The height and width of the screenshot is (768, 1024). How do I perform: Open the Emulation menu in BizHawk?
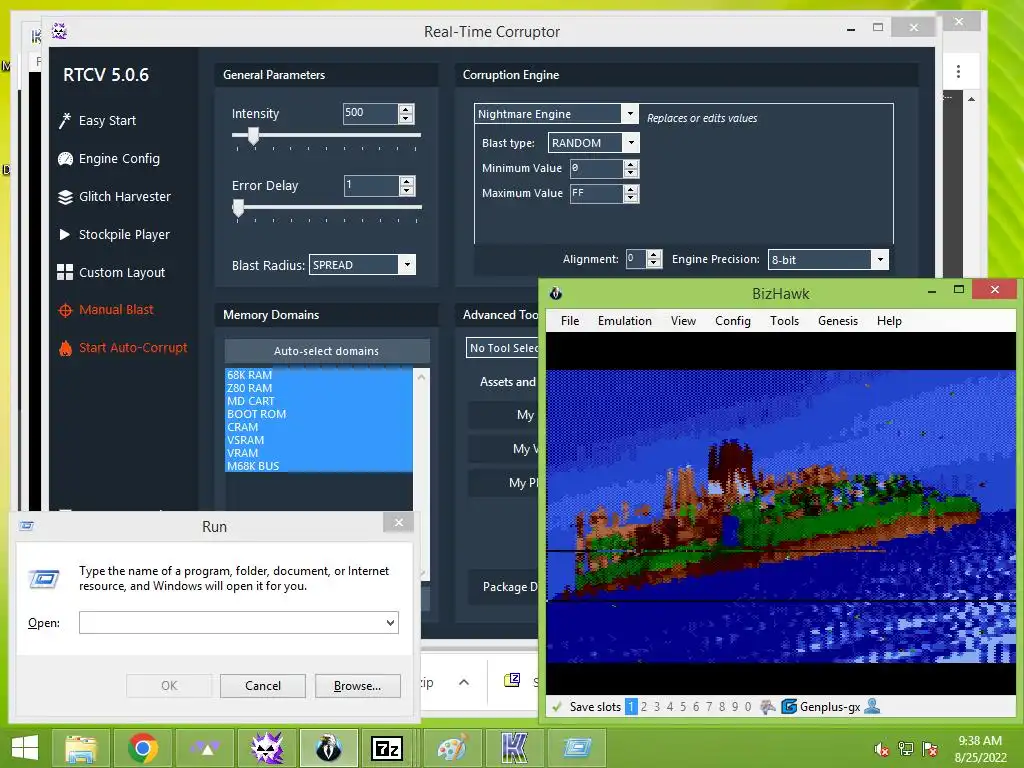tap(625, 321)
